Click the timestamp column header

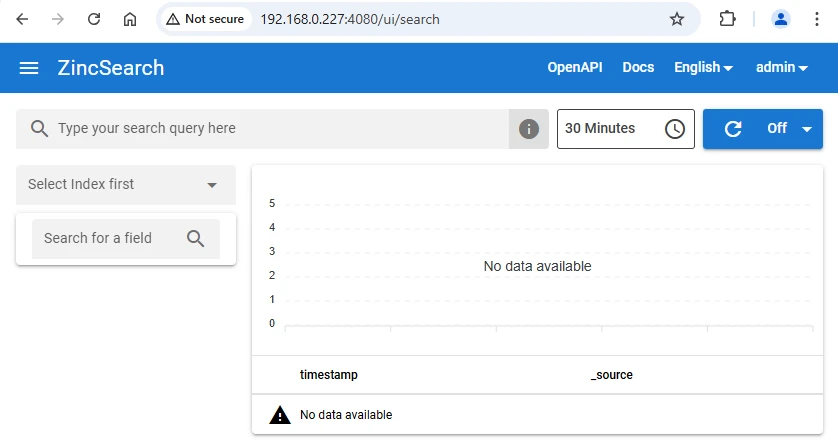point(329,375)
